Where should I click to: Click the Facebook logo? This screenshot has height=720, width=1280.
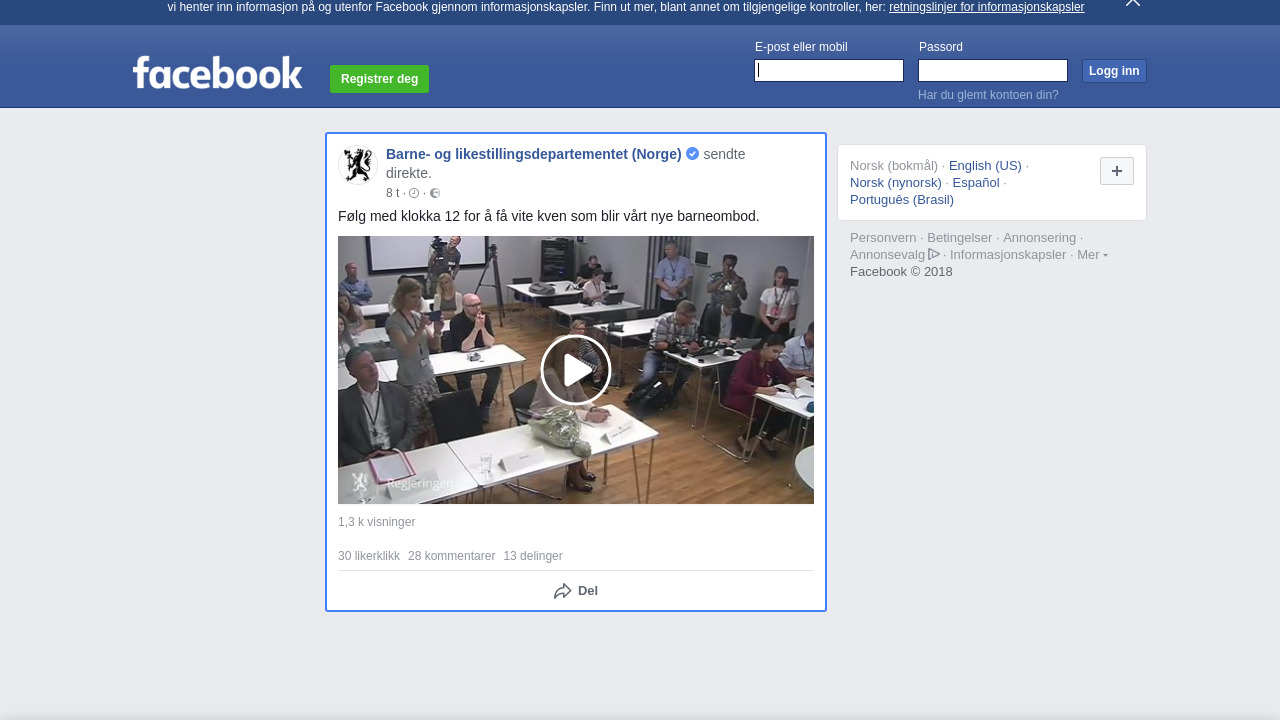click(217, 73)
